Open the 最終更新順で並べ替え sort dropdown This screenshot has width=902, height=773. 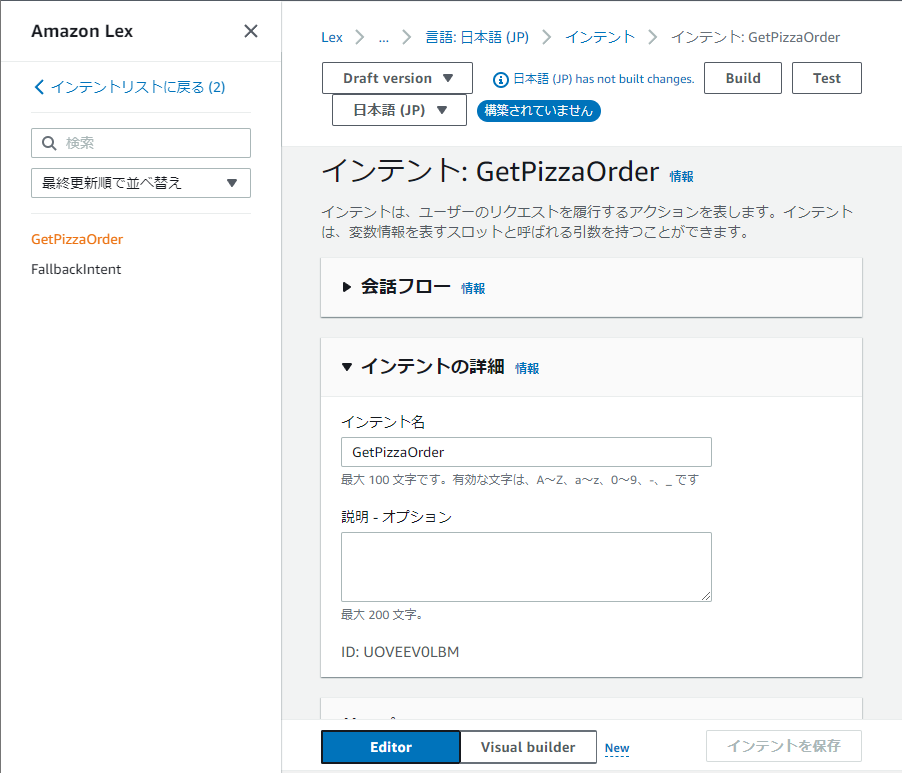[x=140, y=183]
